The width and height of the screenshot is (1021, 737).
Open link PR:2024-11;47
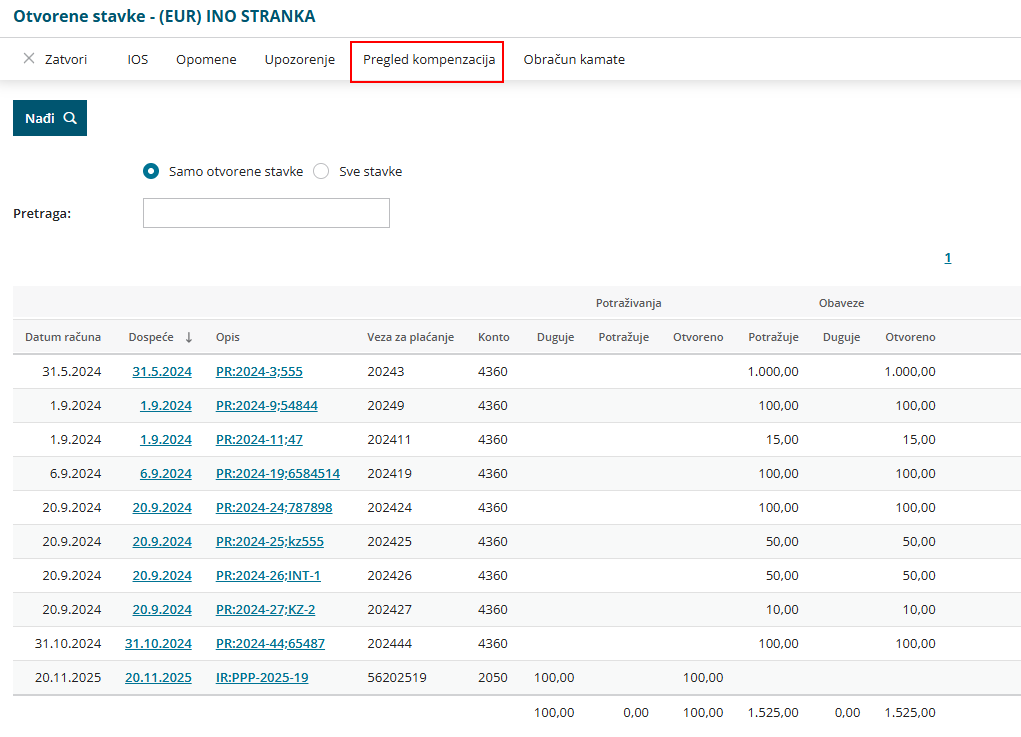tap(259, 439)
